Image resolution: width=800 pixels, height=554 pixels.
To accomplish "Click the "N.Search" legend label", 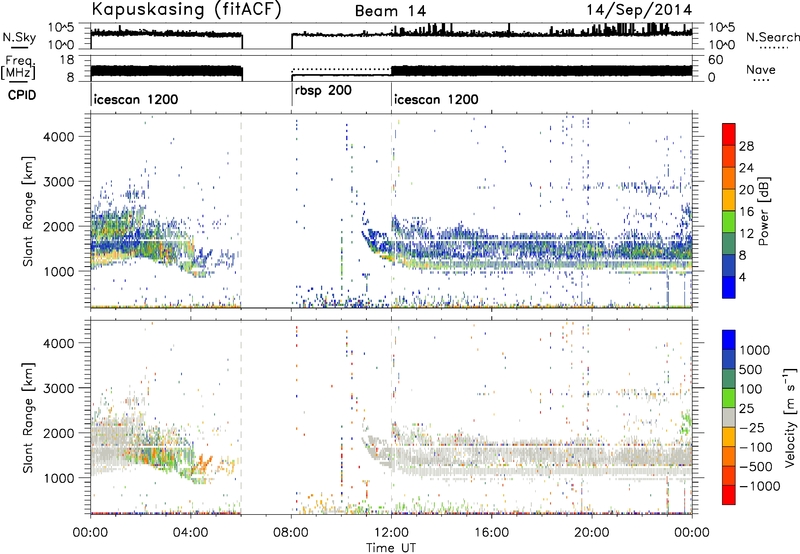I will point(772,37).
